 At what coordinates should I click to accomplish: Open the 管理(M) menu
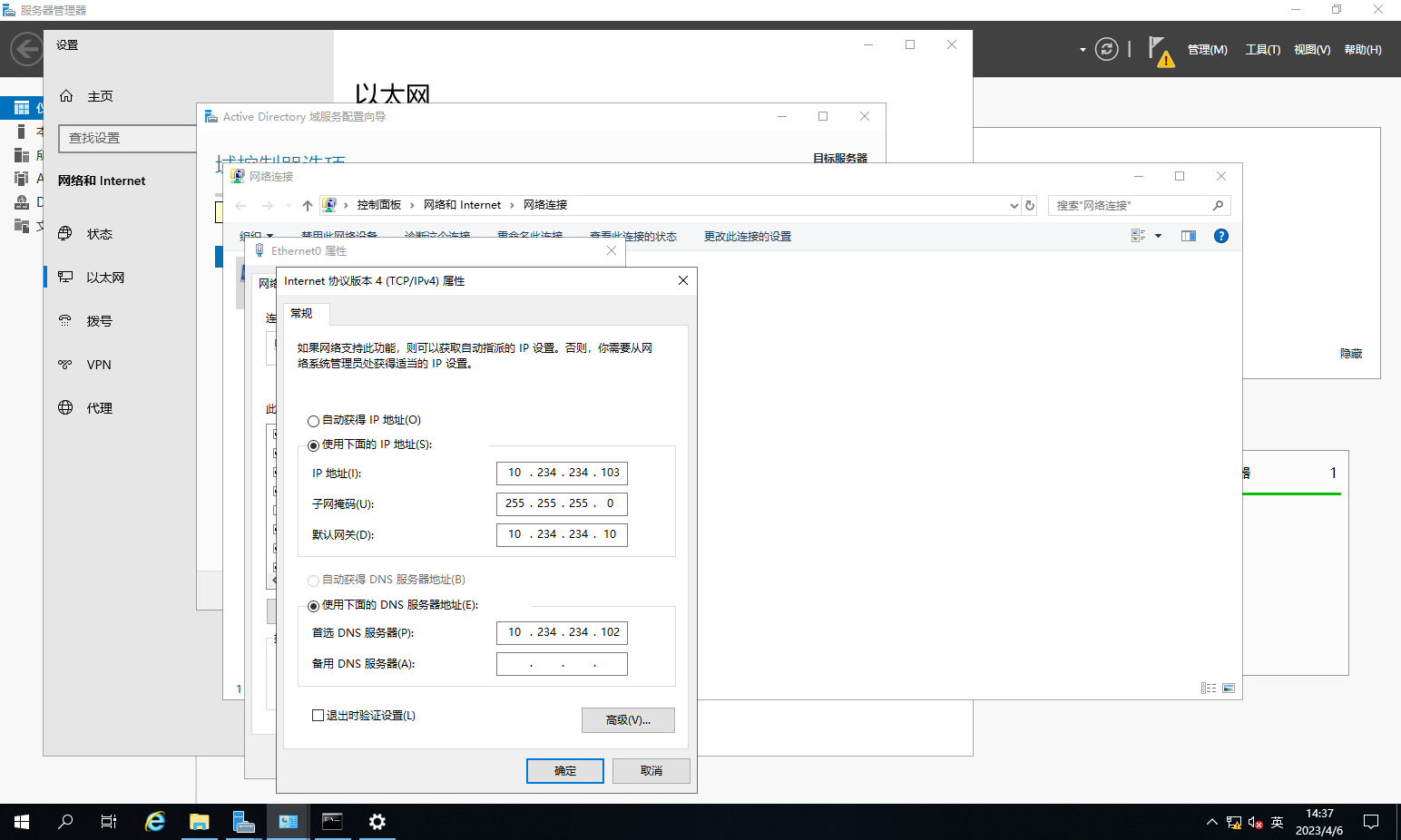click(1207, 50)
